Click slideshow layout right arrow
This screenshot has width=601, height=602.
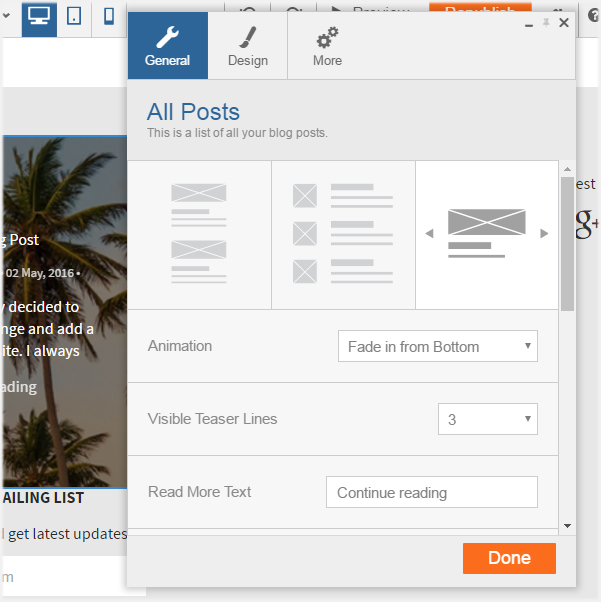pos(544,233)
